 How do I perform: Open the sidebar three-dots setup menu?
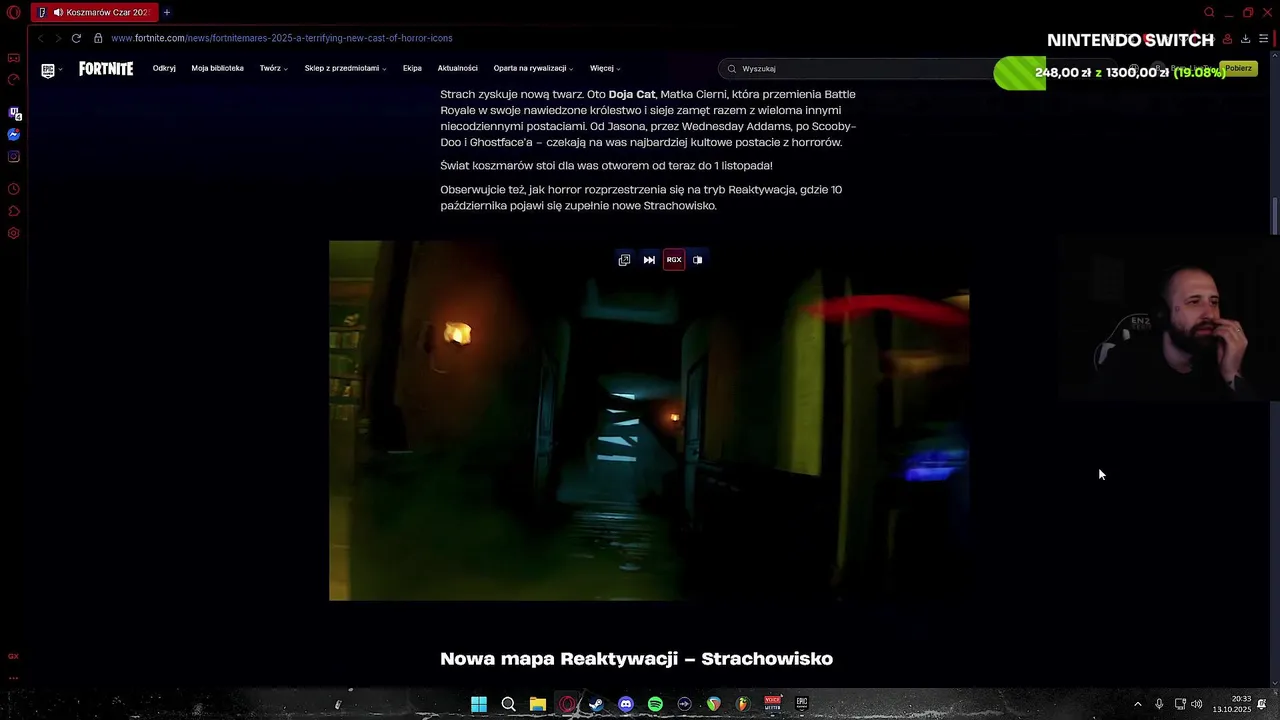[x=14, y=678]
